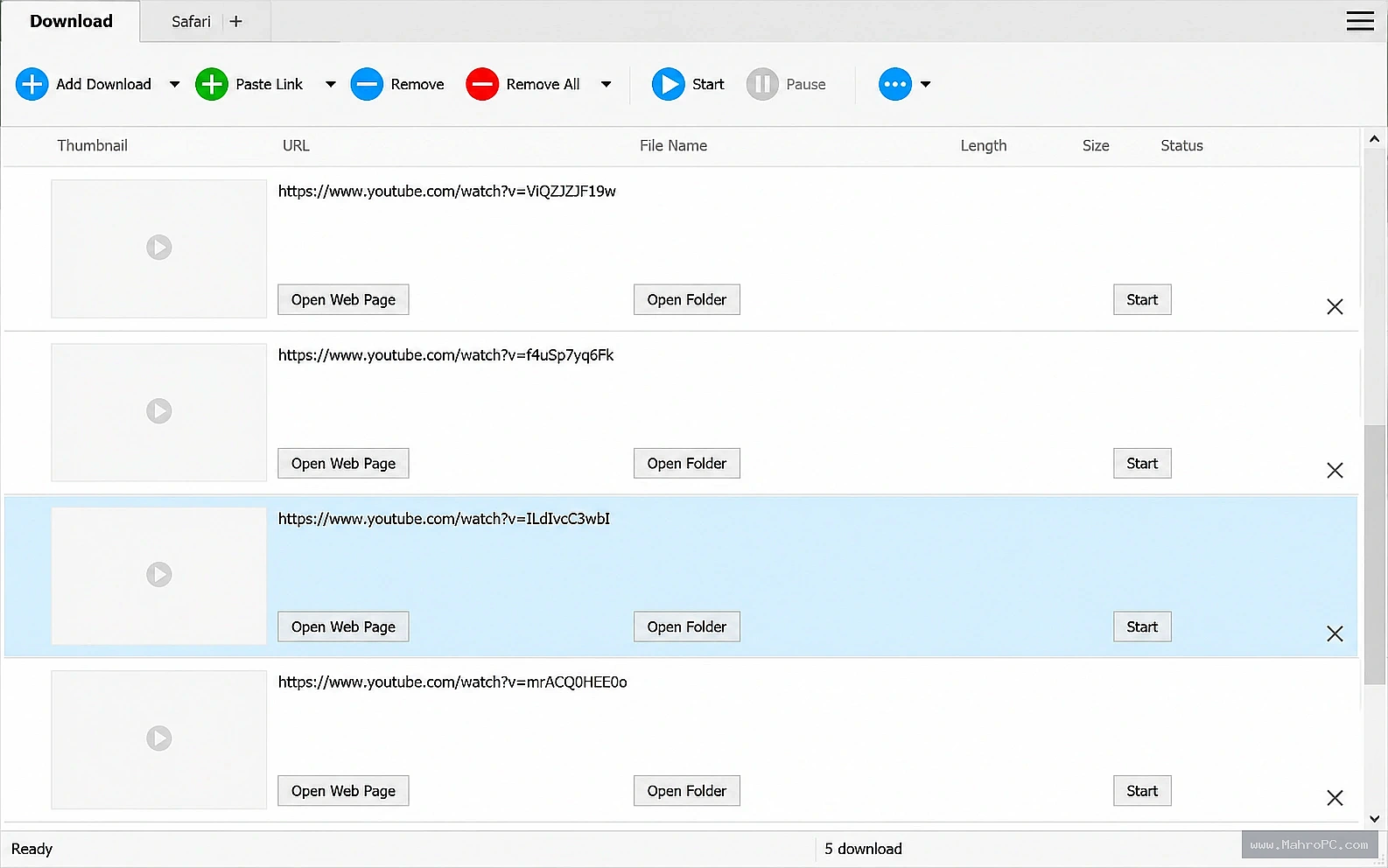Expand the Remove All dropdown arrow
Screen dimensions: 1388x868
606,85
